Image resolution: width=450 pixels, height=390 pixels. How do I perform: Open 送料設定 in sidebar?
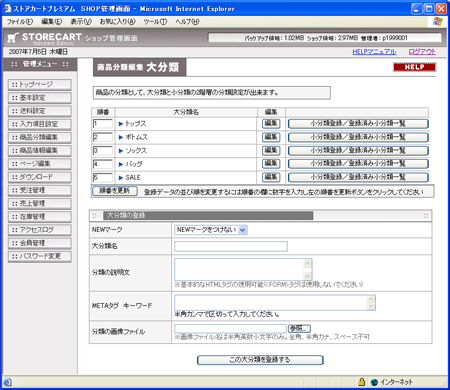tap(40, 111)
